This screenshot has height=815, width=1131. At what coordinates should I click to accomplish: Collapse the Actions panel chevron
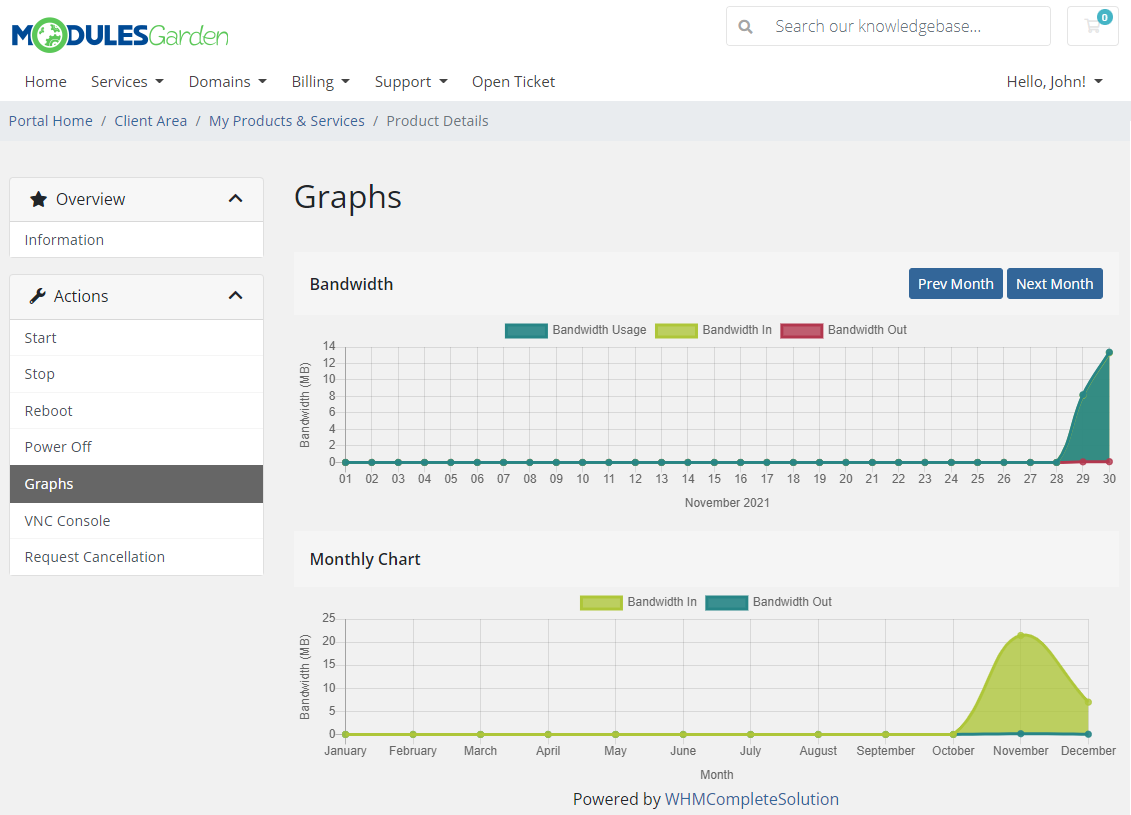235,295
